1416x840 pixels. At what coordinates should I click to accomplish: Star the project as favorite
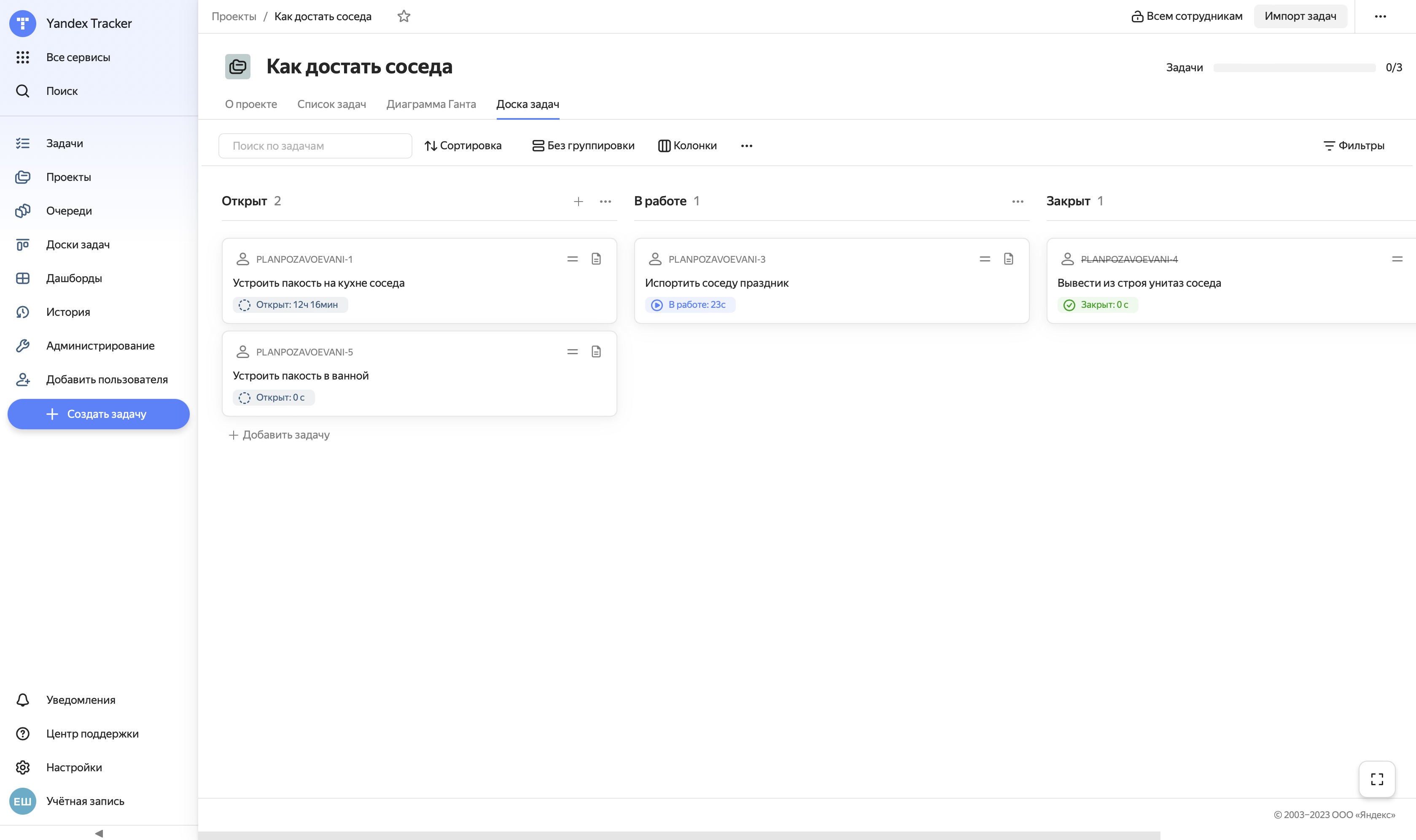point(404,16)
